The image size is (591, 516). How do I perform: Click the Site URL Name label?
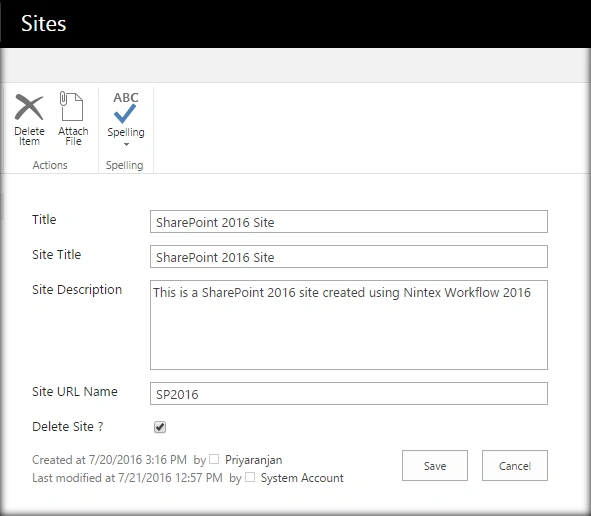[75, 392]
